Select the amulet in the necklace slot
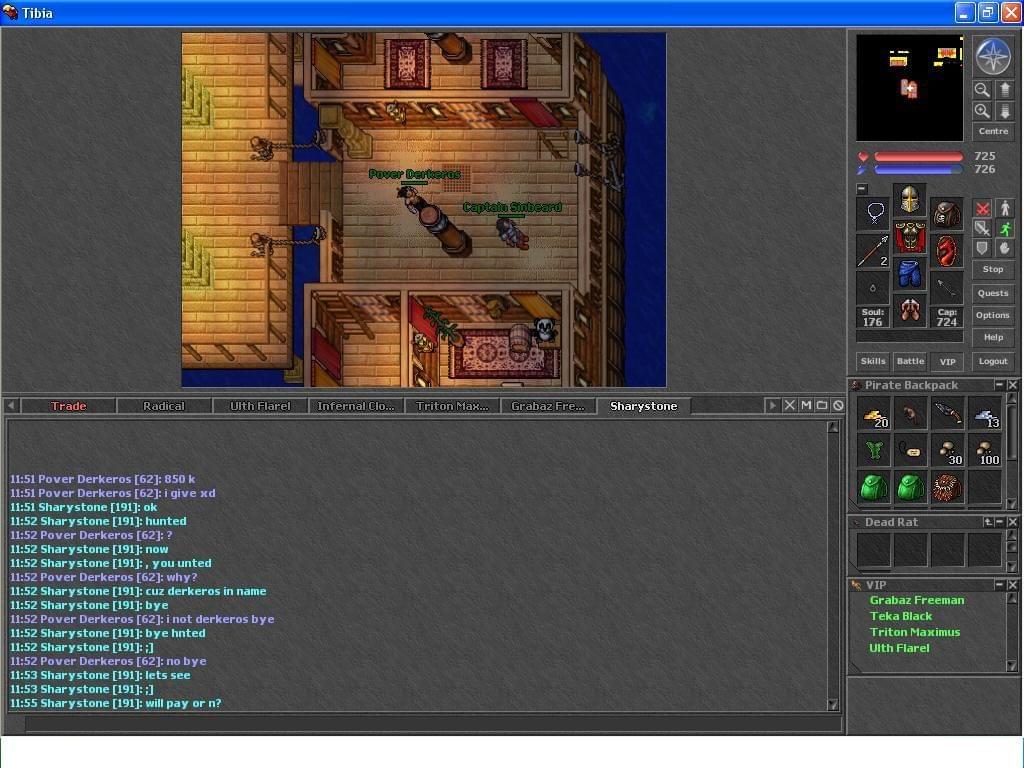 click(x=873, y=213)
